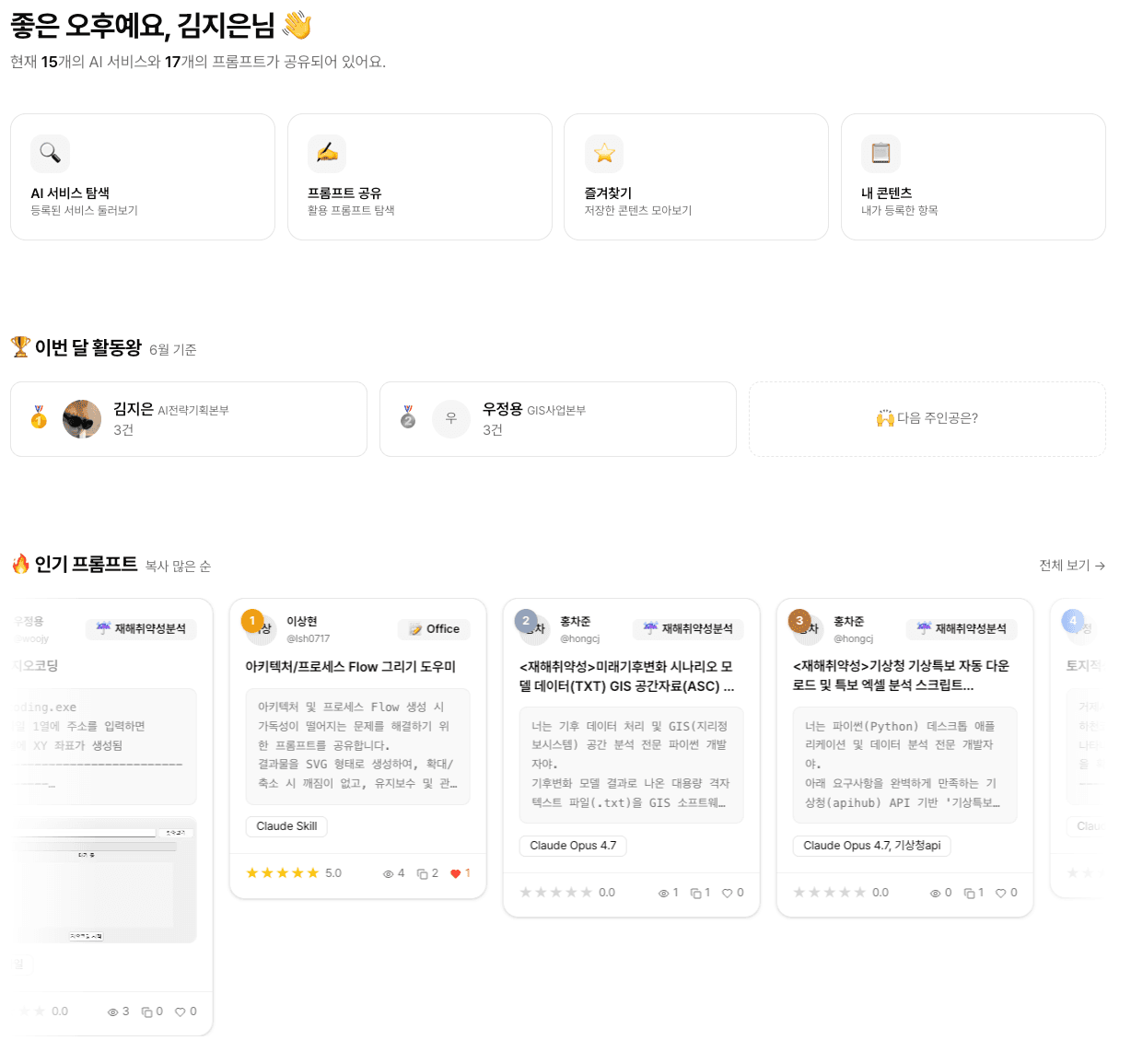Click the magnifier icon in AI 서비스 탐색
Viewport: 1143px width, 1064px height.
coord(50,153)
